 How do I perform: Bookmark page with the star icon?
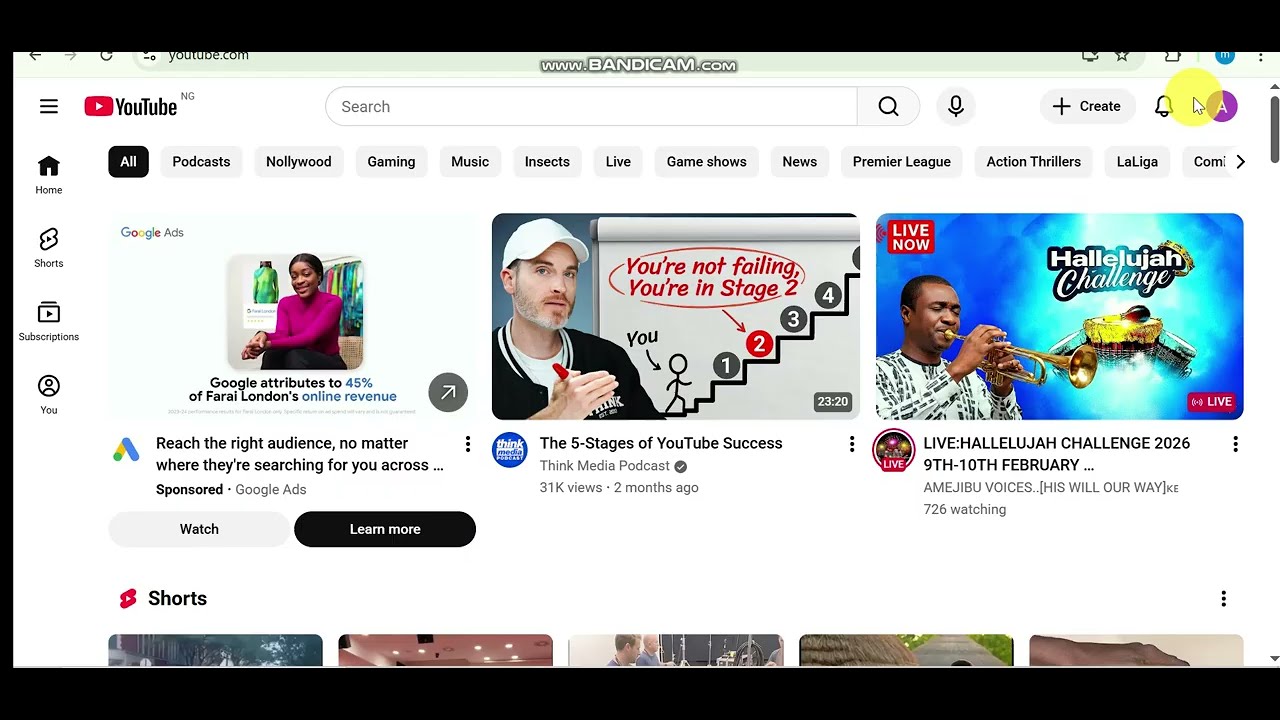click(x=1122, y=55)
